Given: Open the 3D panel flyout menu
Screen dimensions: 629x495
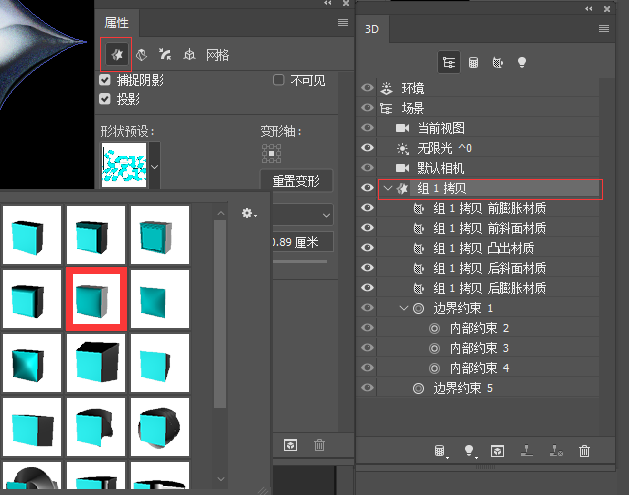Looking at the screenshot, I should (603, 28).
